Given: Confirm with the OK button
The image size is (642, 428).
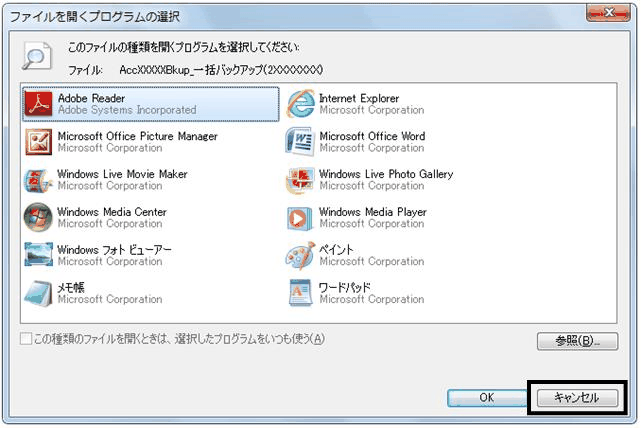Looking at the screenshot, I should (487, 398).
